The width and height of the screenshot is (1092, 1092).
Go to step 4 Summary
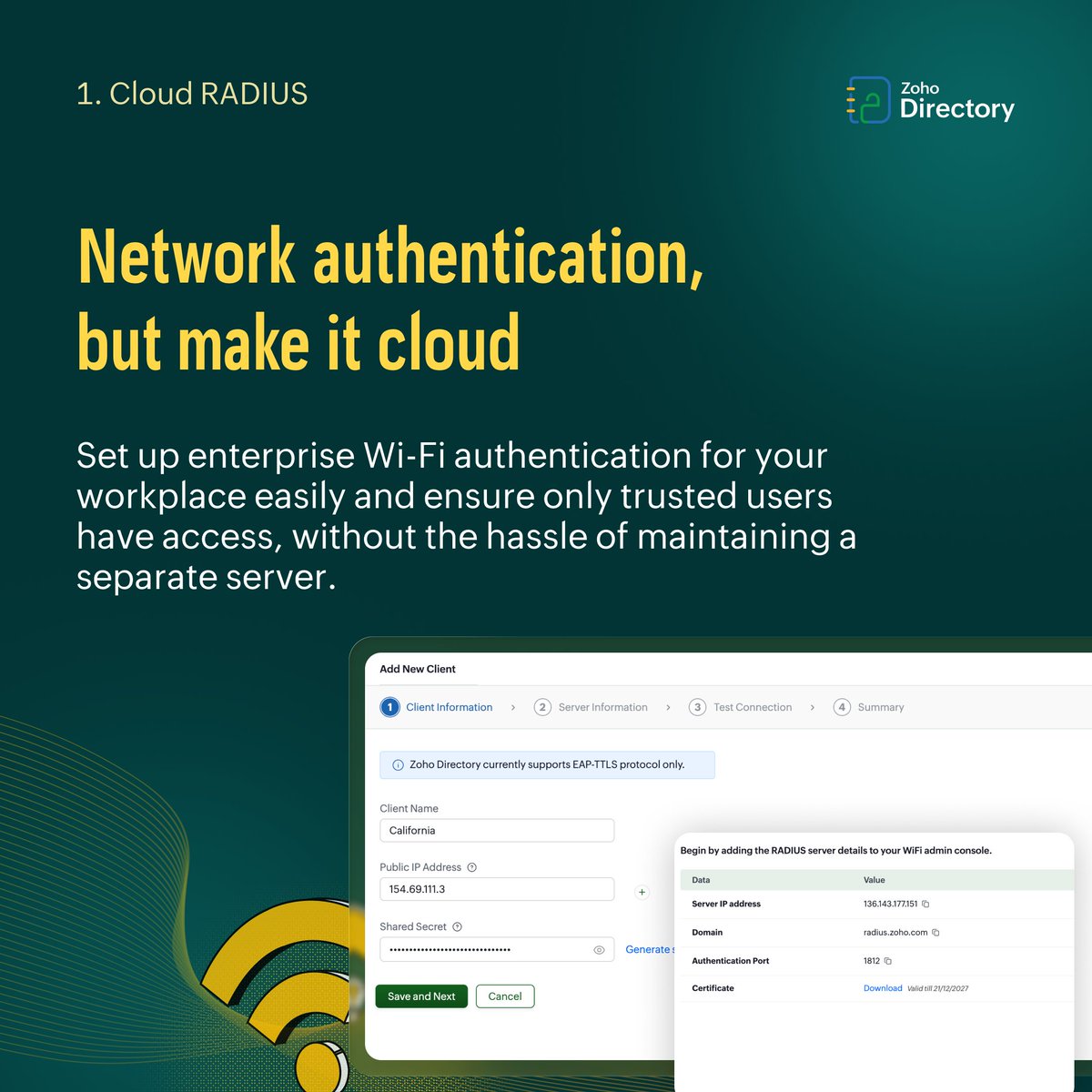click(869, 707)
